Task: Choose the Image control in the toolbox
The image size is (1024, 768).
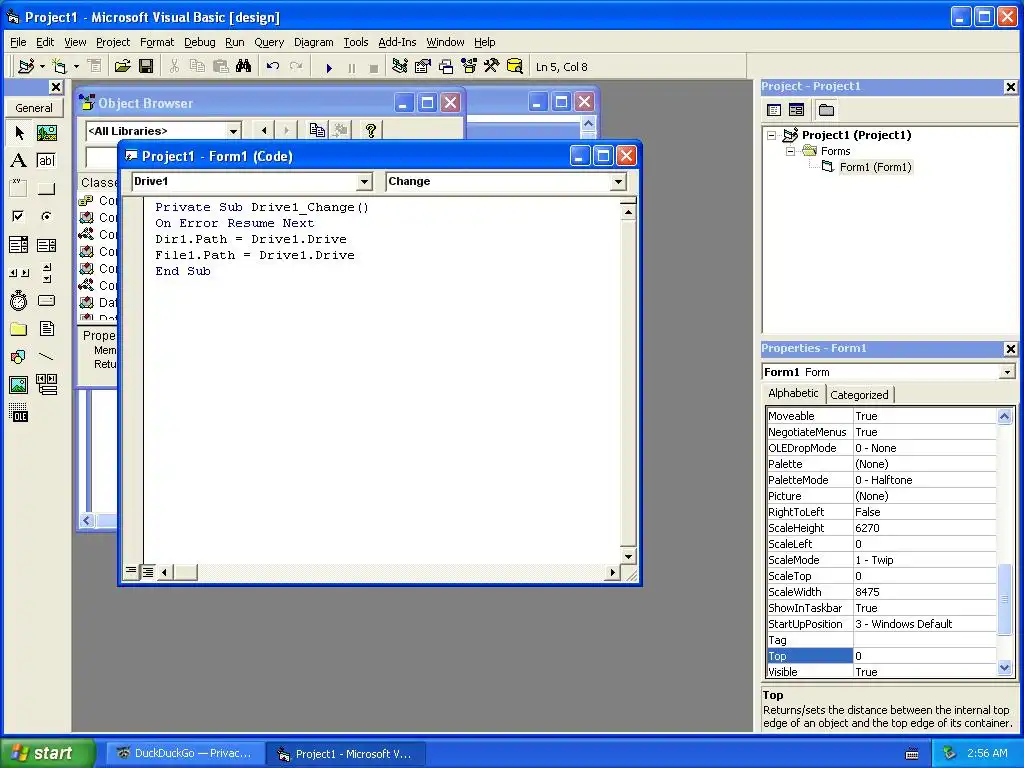Action: click(19, 385)
